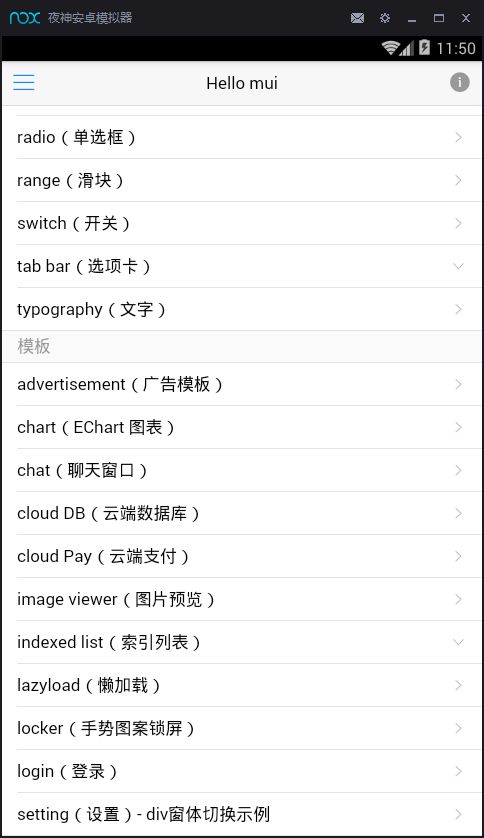This screenshot has height=838, width=484.
Task: Tap the 模板 section header
Action: pos(34,346)
